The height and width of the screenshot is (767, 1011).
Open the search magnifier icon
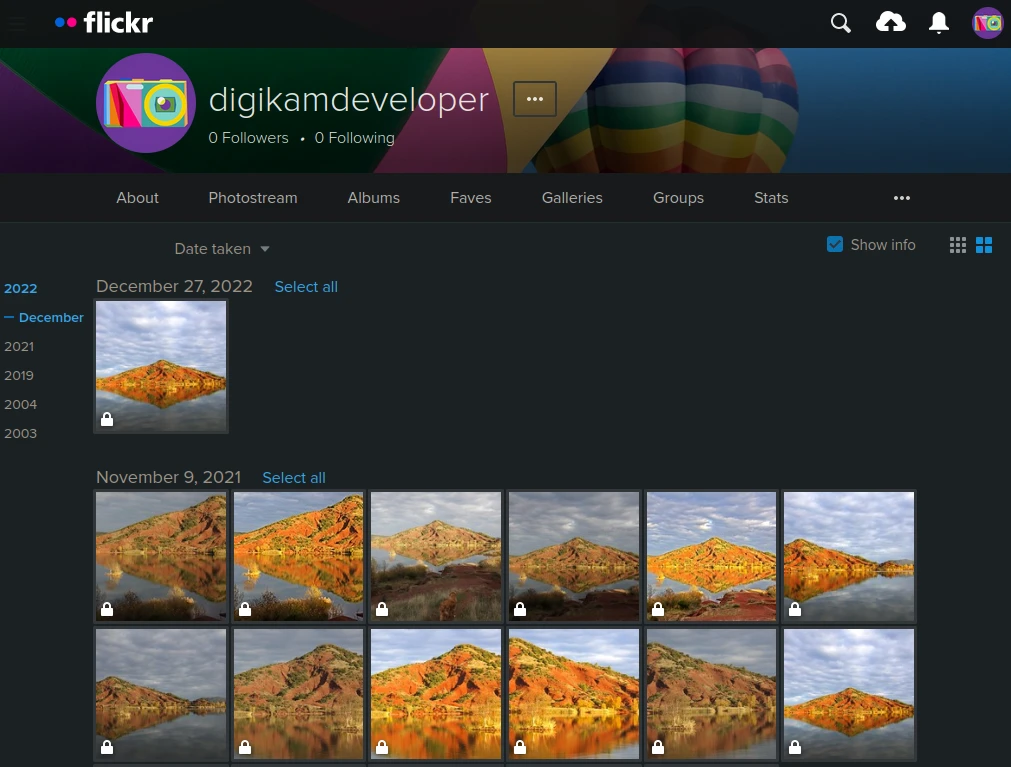pos(841,23)
